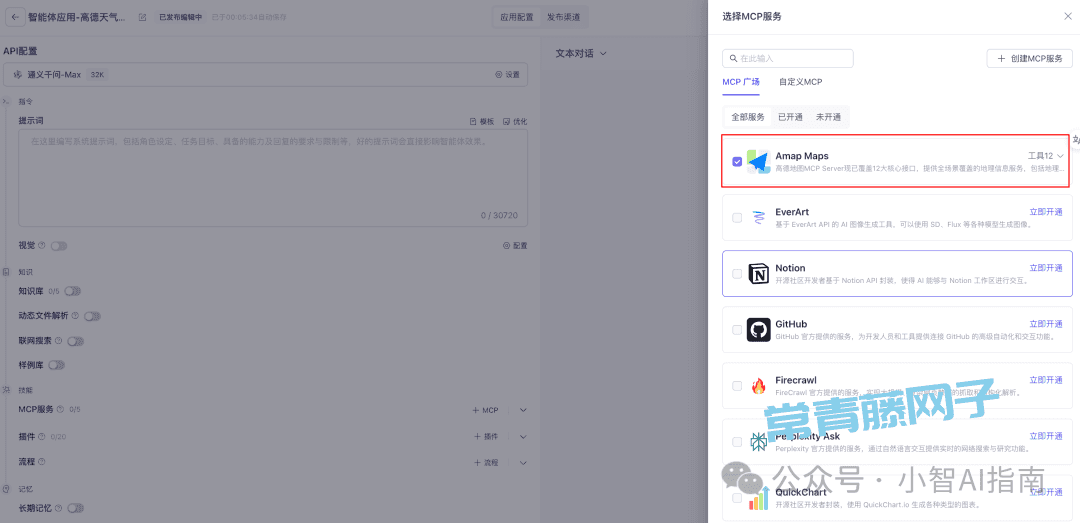Click 立即开通 for Firecrawl
The image size is (1080, 523).
[x=1046, y=380]
